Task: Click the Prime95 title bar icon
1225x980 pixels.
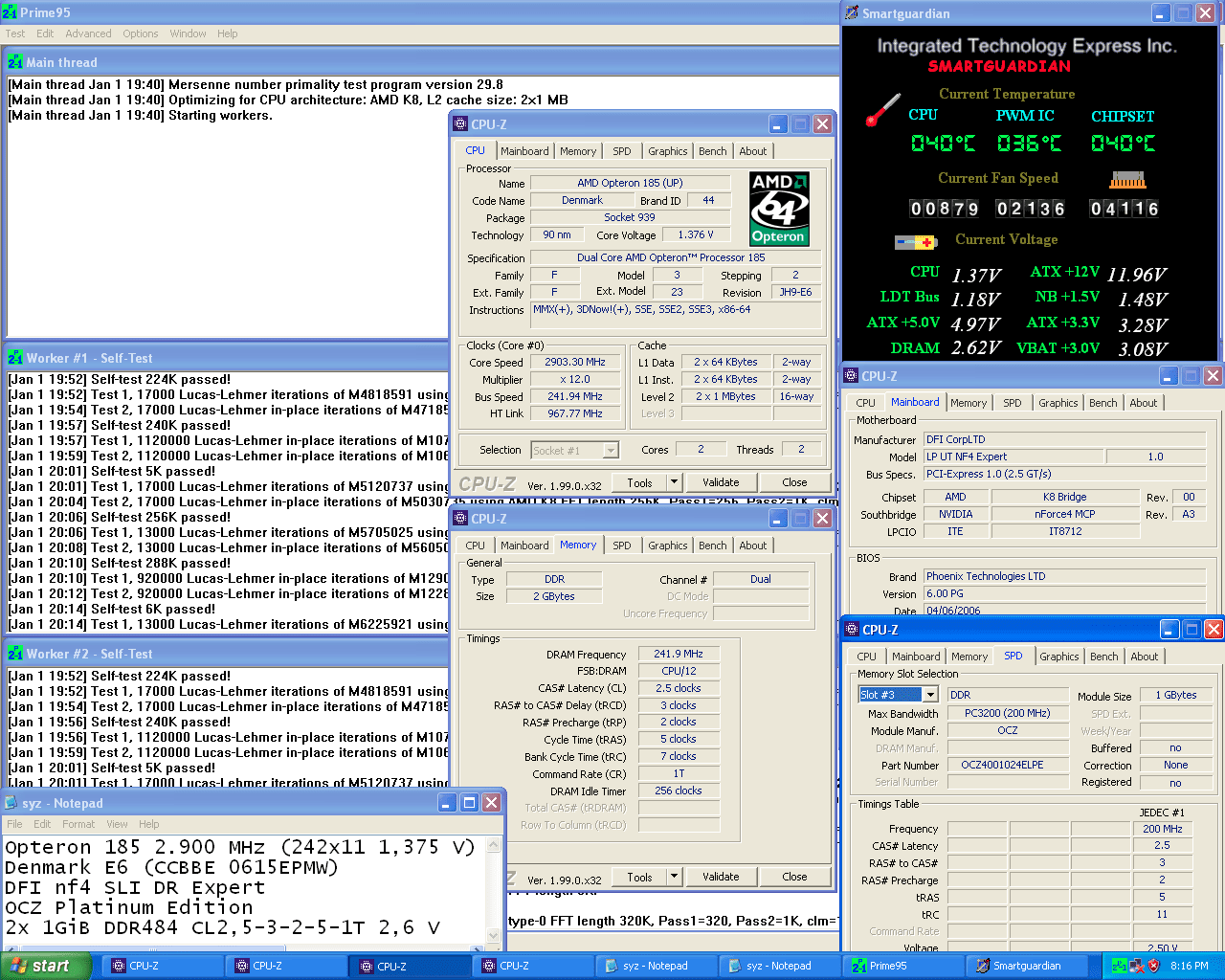Action: click(x=10, y=12)
